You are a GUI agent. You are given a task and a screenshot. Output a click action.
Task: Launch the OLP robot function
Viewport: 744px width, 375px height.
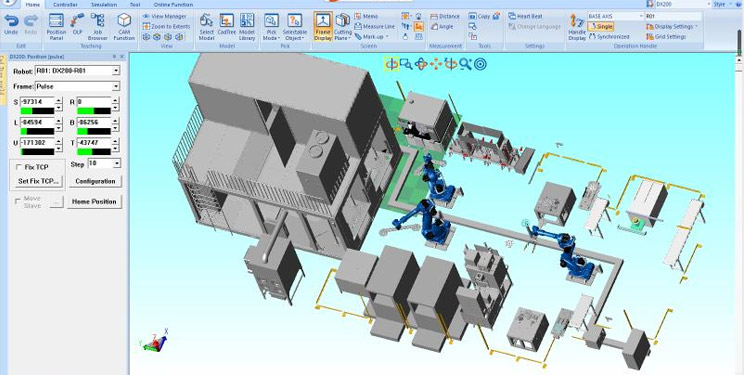click(77, 24)
